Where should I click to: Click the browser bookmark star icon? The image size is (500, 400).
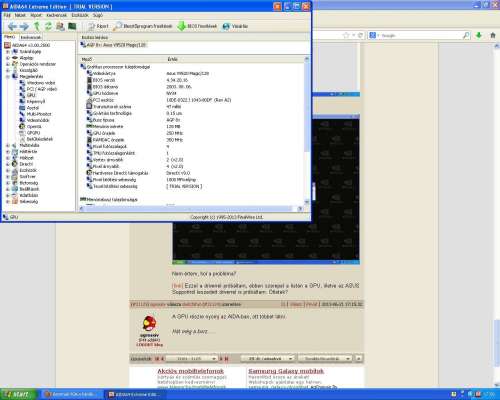tap(346, 35)
